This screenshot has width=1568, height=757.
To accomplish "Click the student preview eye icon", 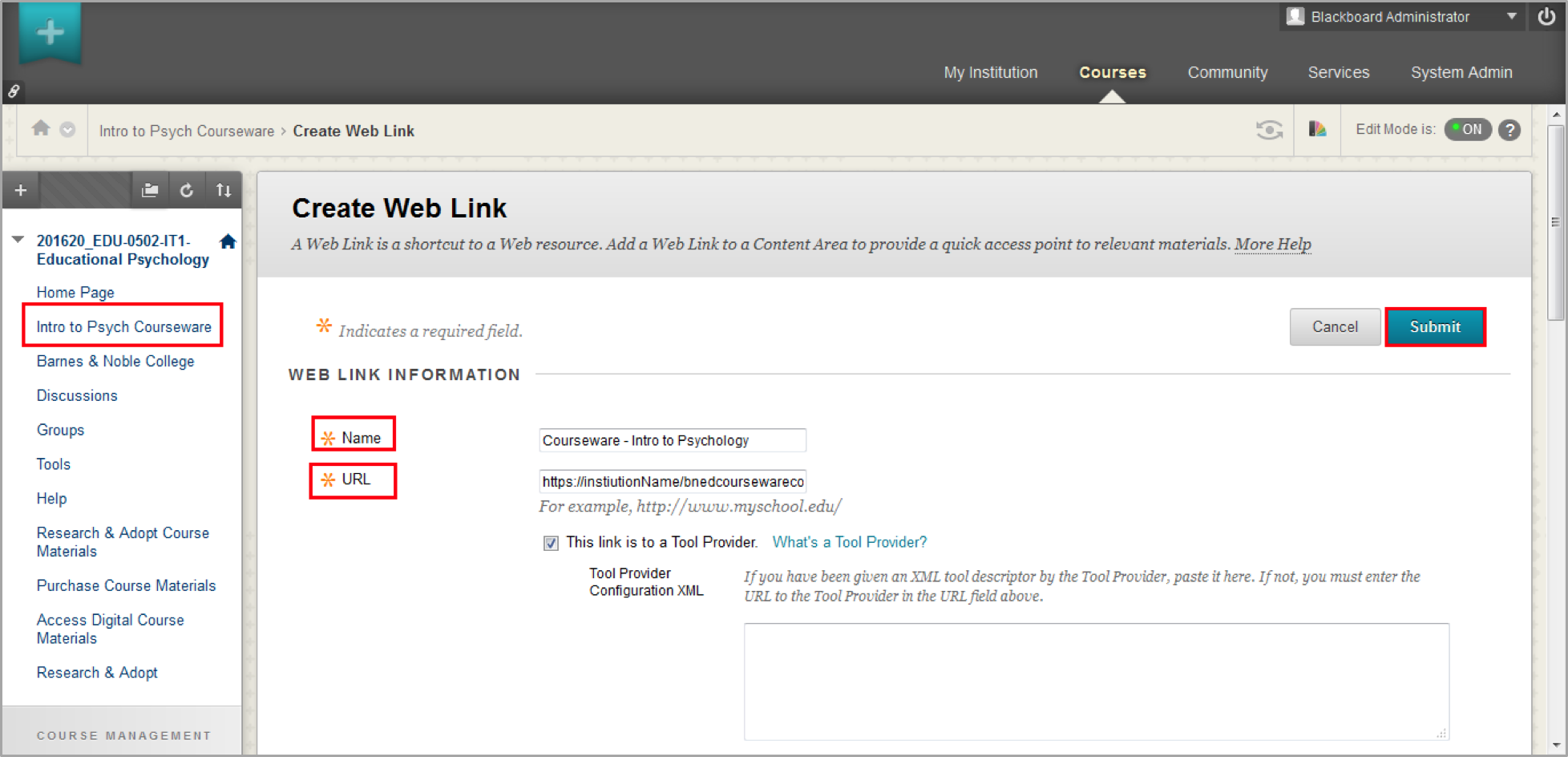I will pyautogui.click(x=1269, y=129).
